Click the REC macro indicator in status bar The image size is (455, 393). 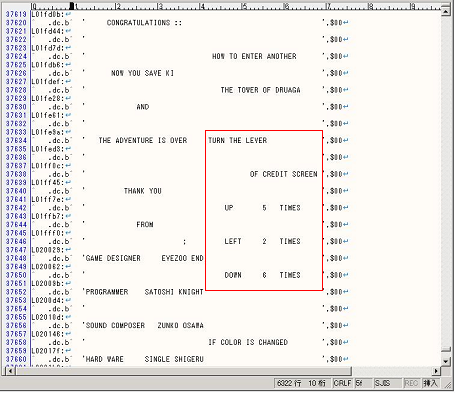point(411,383)
